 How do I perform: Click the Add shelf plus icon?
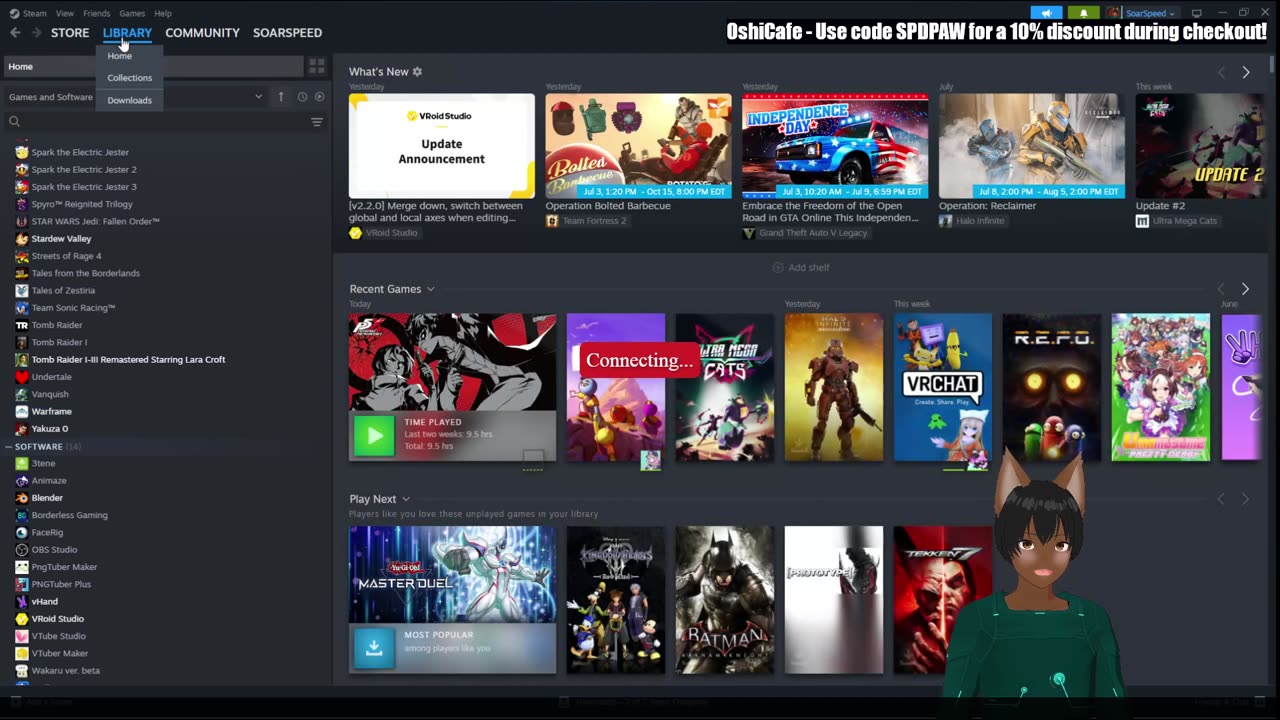click(x=778, y=268)
